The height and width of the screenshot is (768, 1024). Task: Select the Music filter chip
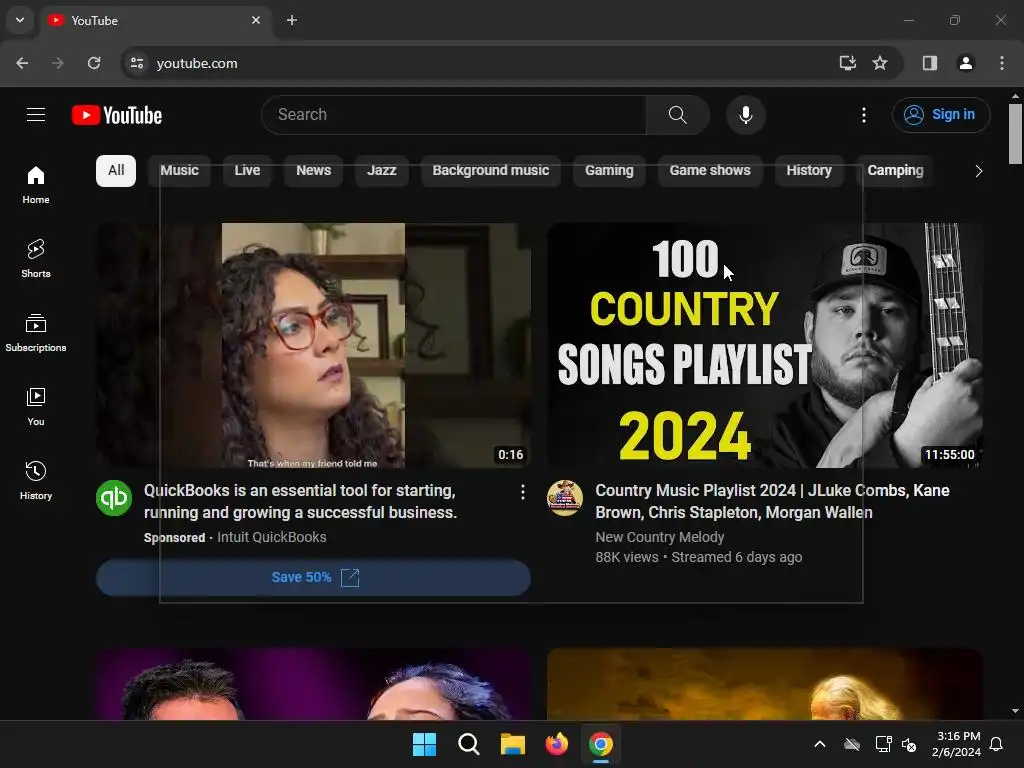179,171
